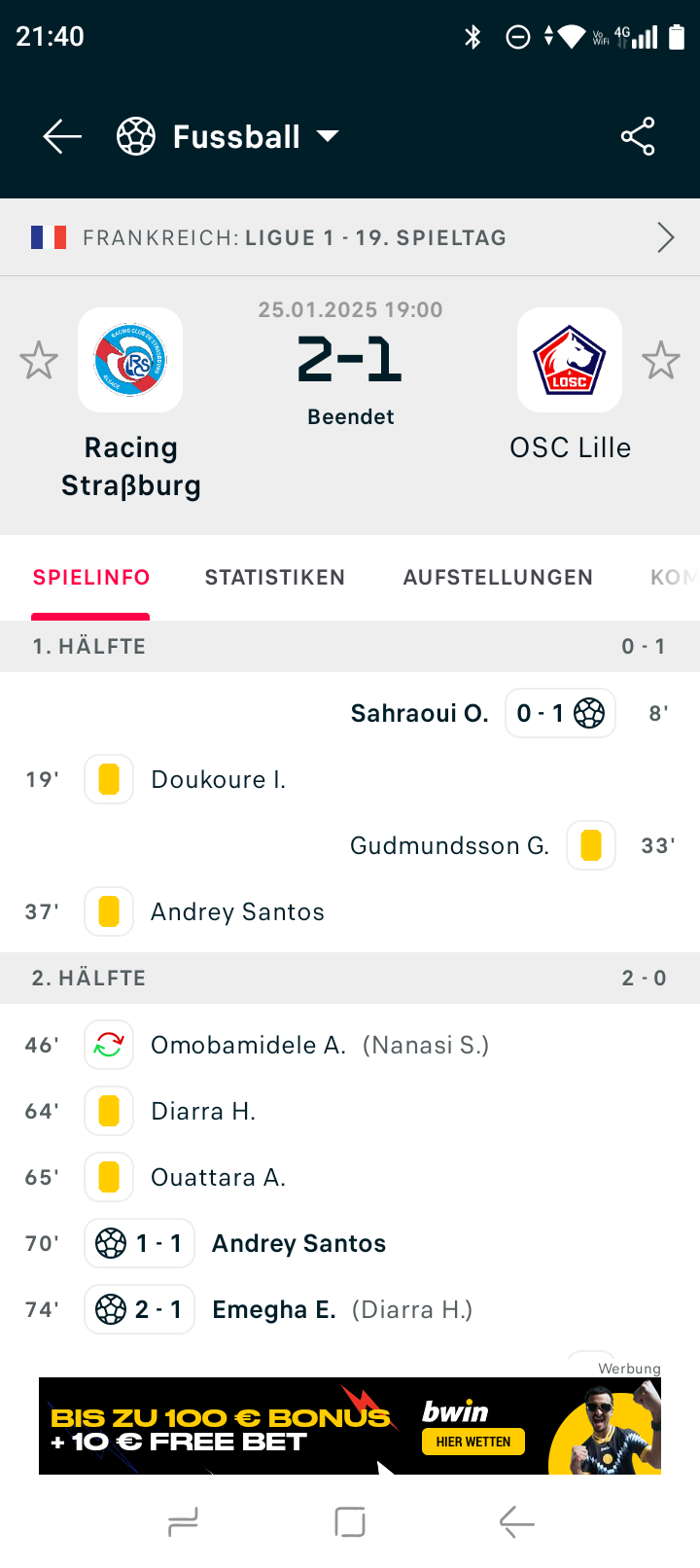Open the Aufstellungen tab
Viewport: 700px width, 1568px height.
498,578
